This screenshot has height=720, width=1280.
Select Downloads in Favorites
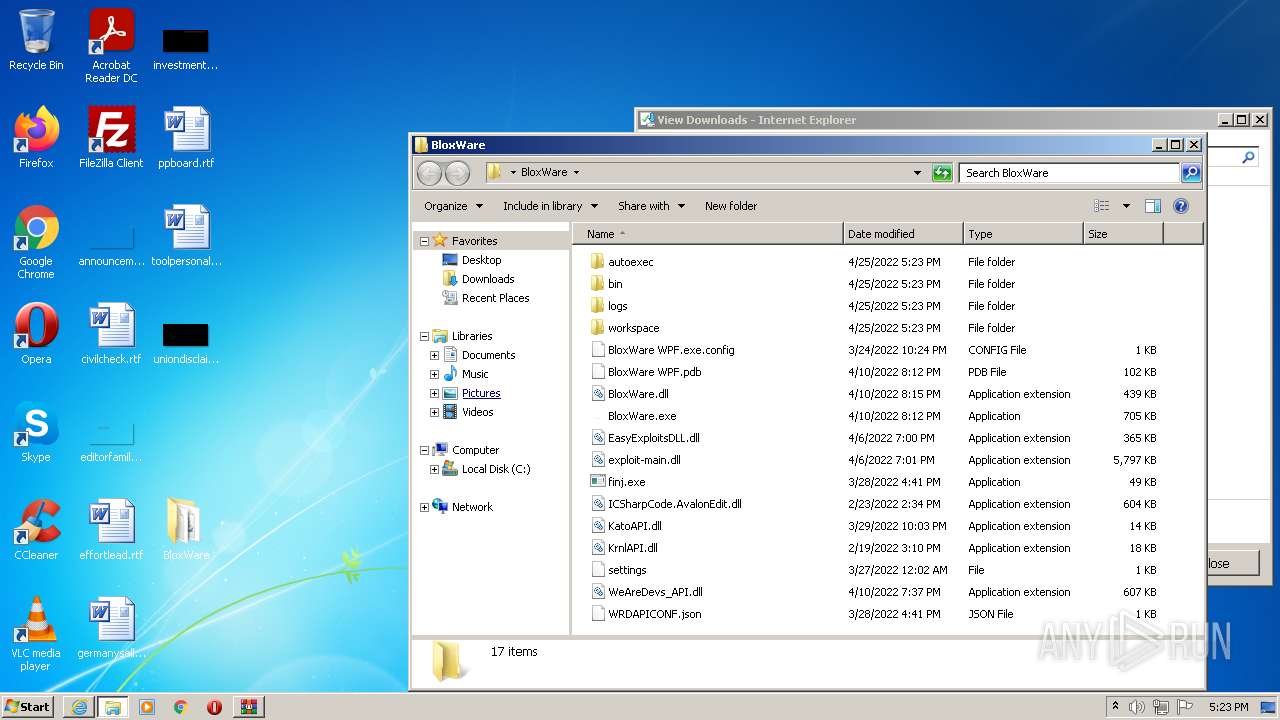[x=488, y=279]
